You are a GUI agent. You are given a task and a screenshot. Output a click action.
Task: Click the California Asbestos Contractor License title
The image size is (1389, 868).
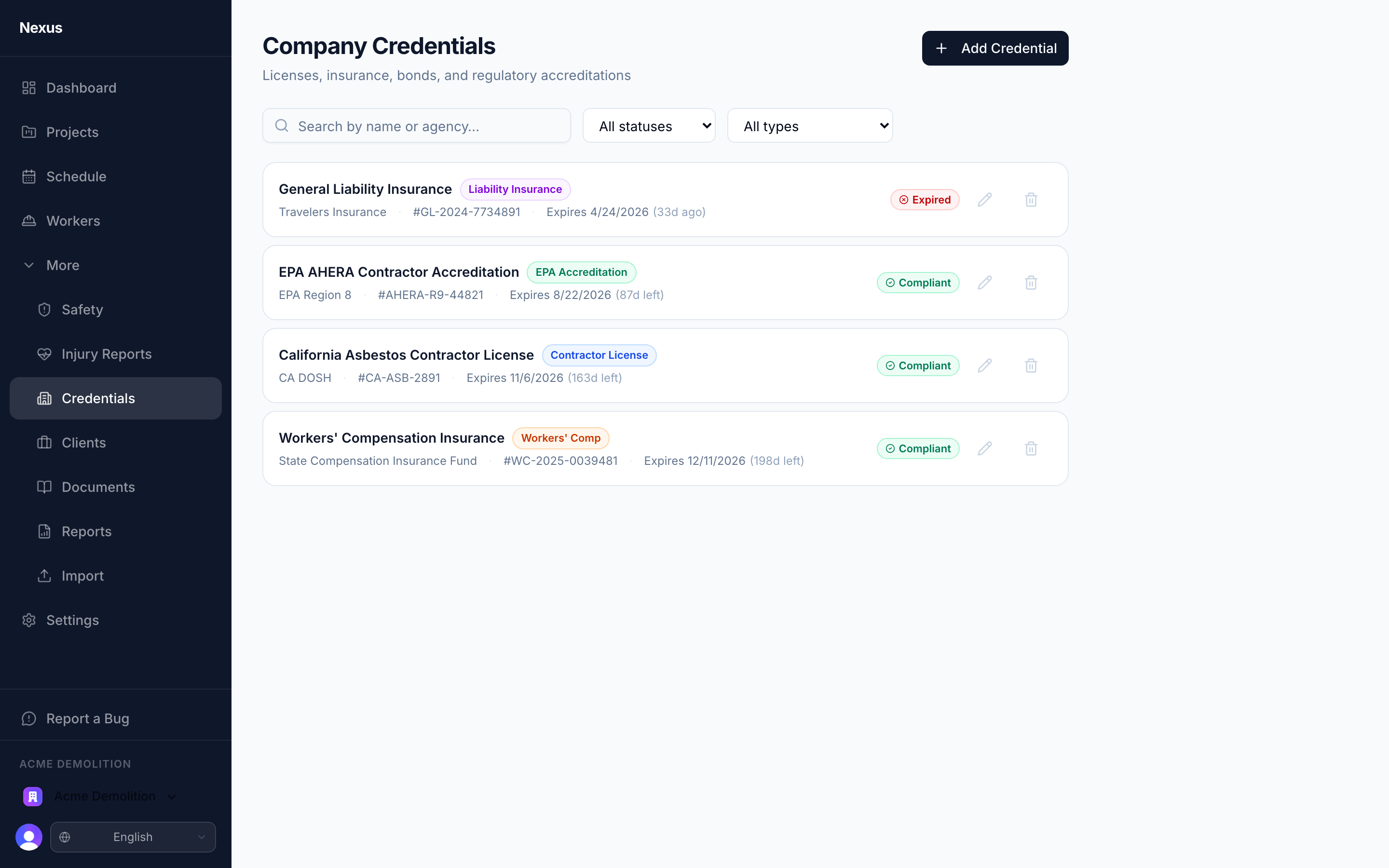point(407,355)
